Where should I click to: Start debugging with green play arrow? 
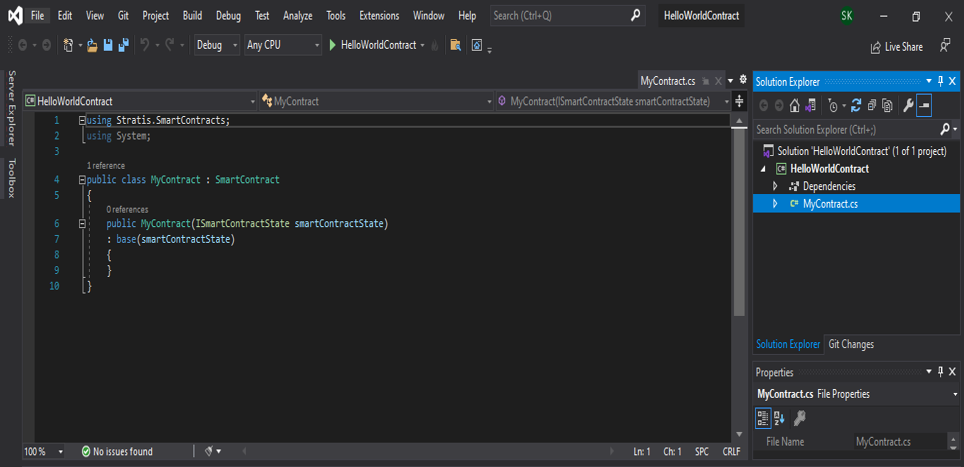click(x=333, y=45)
